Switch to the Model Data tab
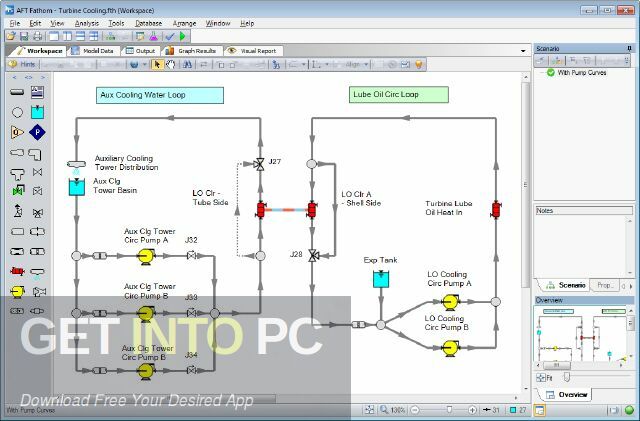The height and width of the screenshot is (421, 640). [x=93, y=51]
